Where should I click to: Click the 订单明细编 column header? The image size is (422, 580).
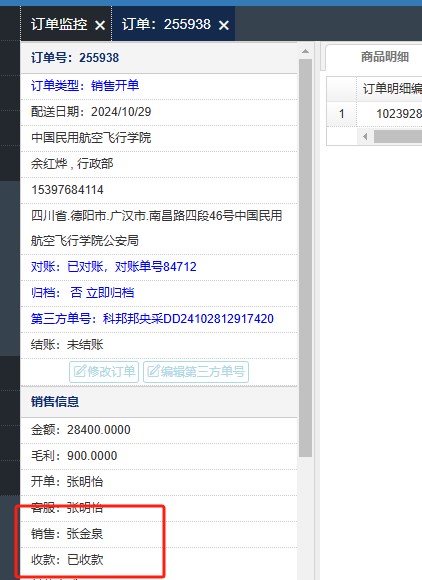click(x=392, y=89)
